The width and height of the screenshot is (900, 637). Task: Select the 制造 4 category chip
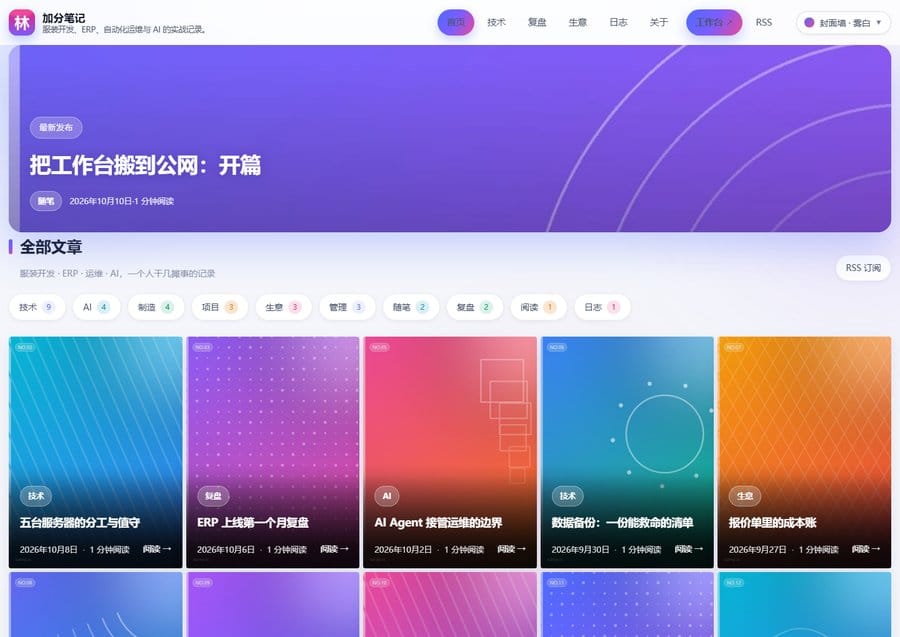(156, 307)
